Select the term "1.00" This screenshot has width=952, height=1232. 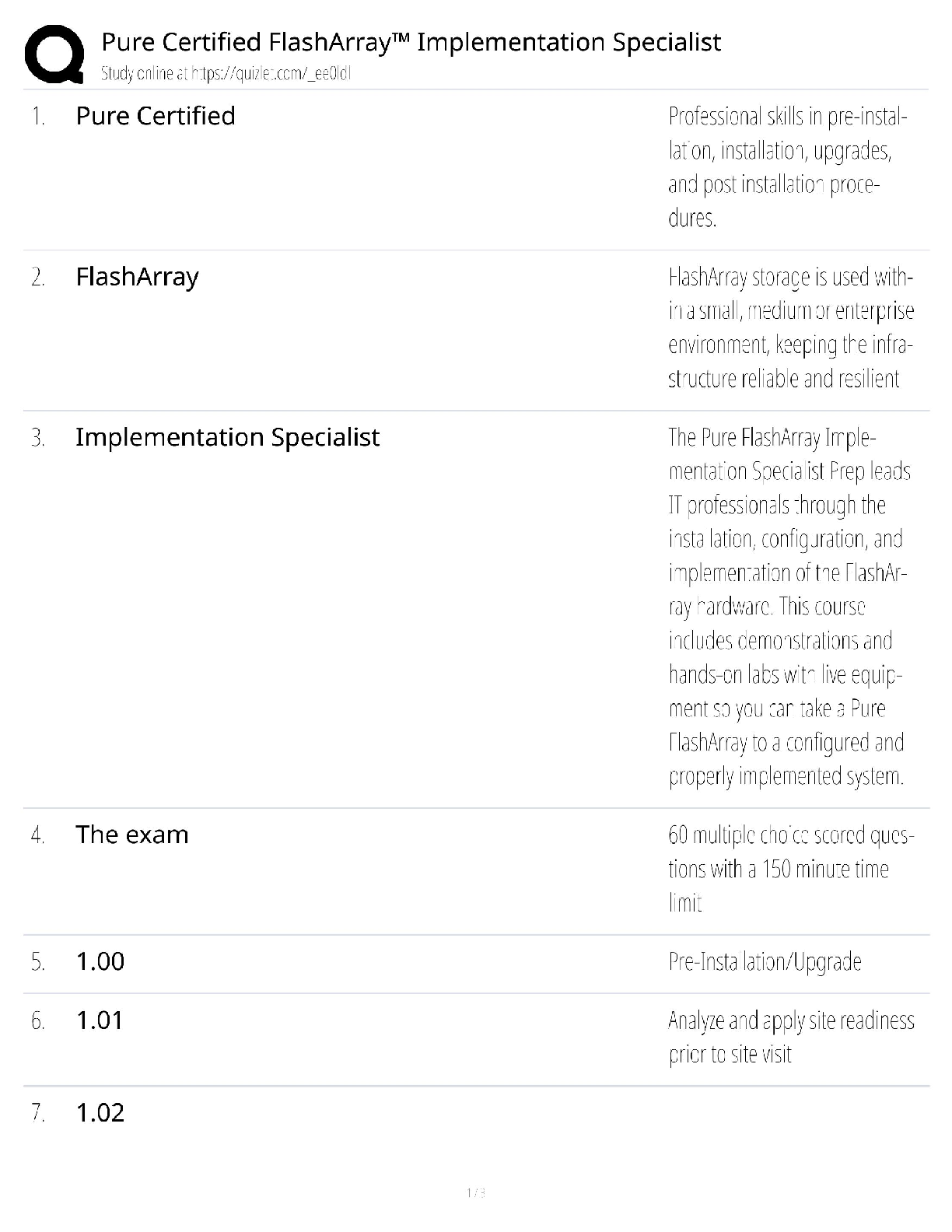click(x=100, y=961)
